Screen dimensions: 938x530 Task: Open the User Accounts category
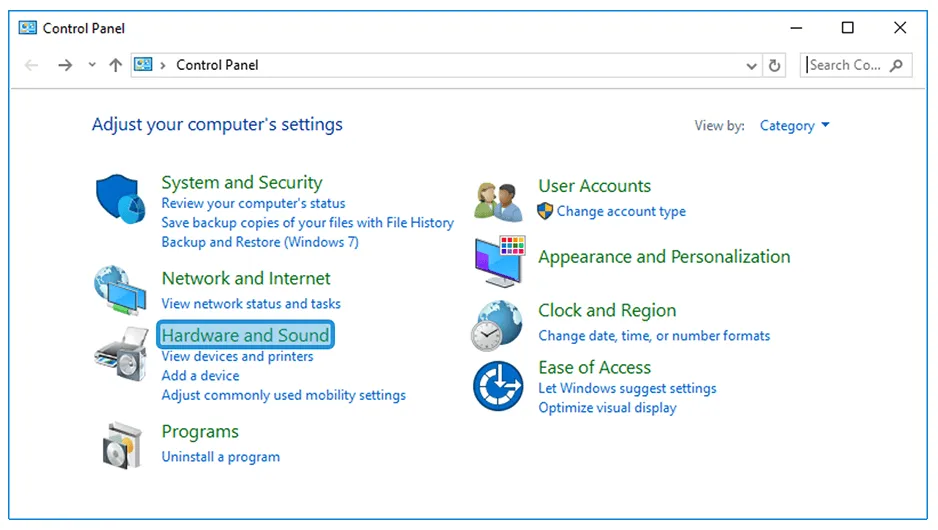pos(594,186)
